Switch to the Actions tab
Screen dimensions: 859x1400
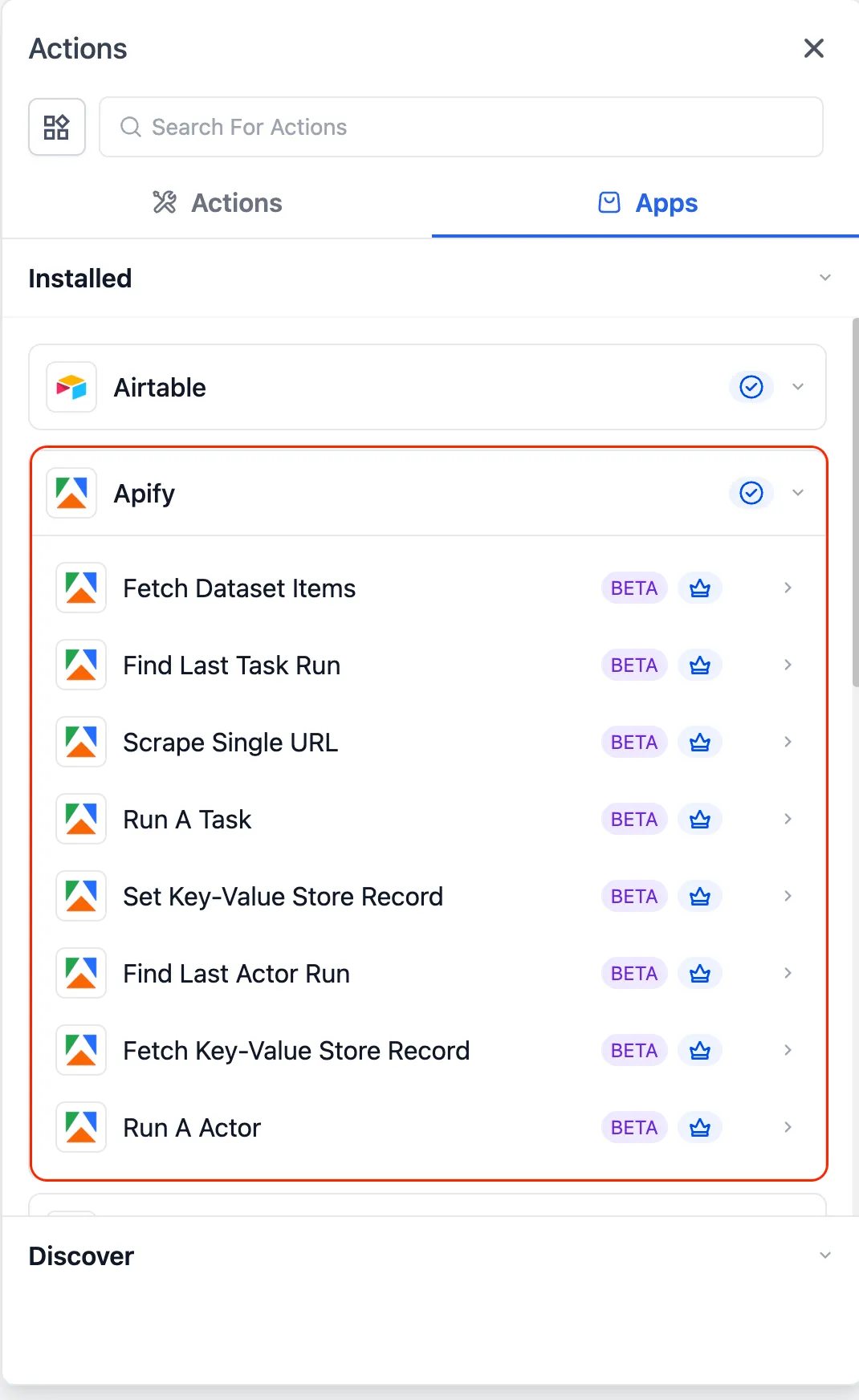point(218,203)
